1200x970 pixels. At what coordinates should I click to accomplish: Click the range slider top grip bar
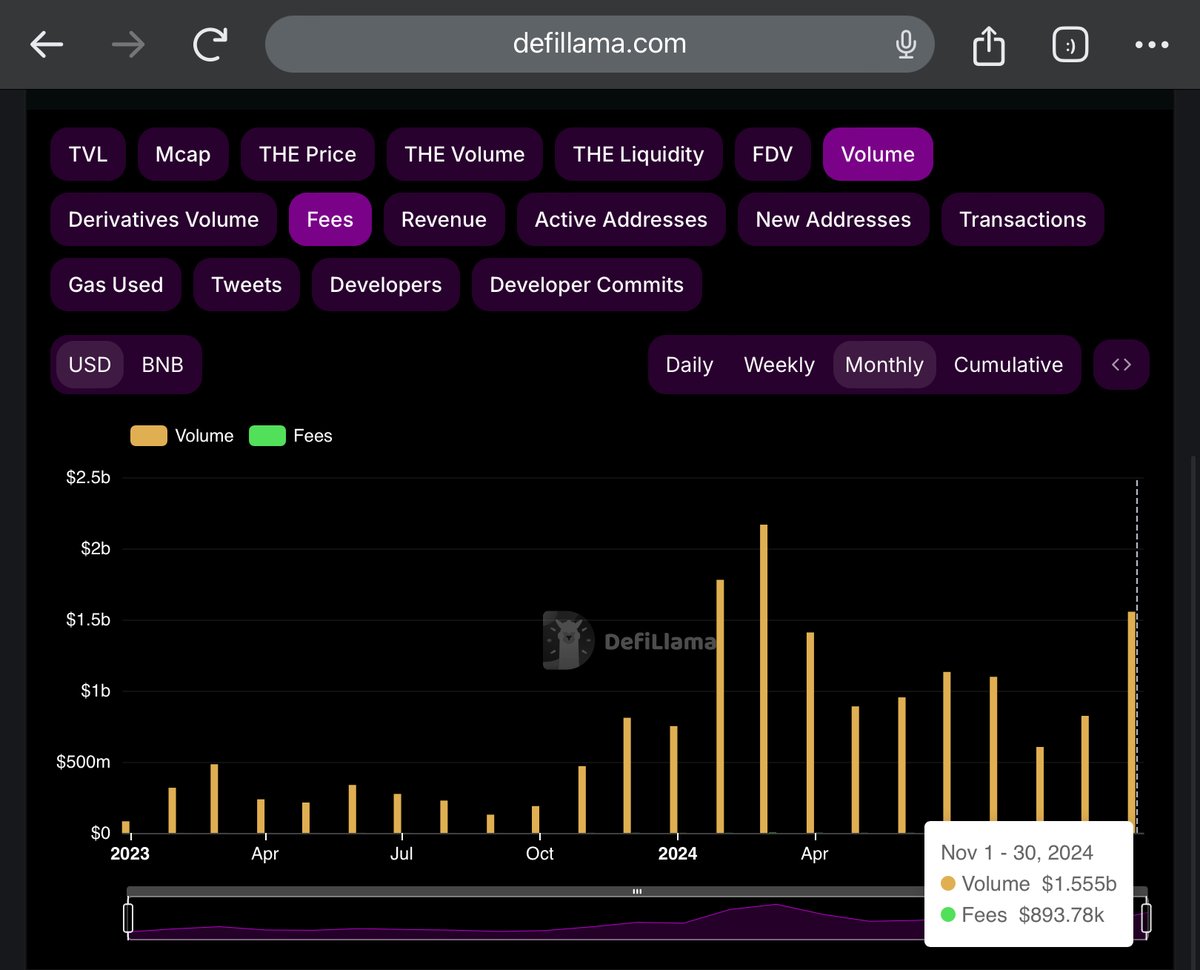637,891
